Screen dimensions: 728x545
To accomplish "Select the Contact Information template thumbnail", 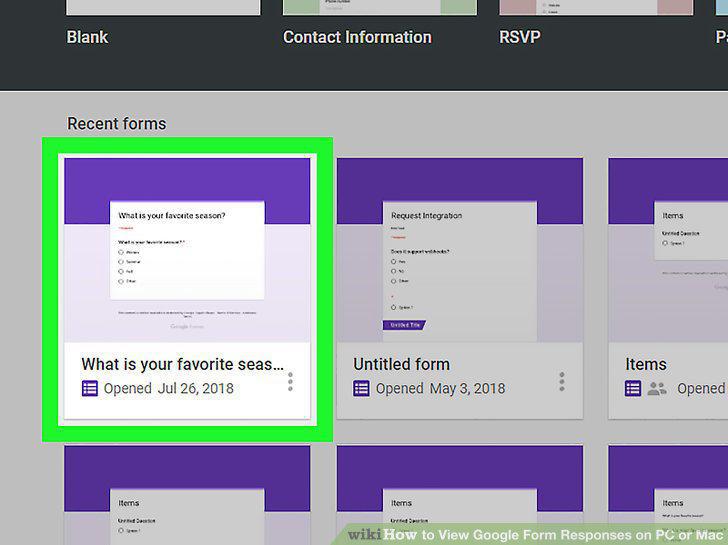I will click(x=380, y=7).
